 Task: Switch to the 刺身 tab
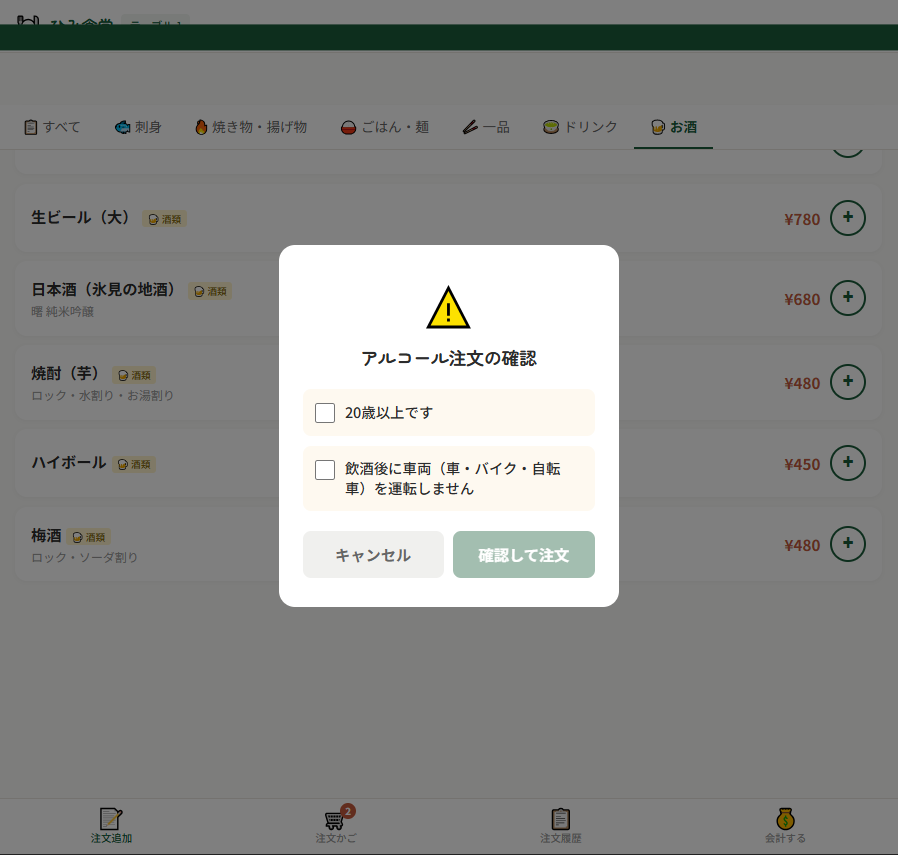click(138, 128)
